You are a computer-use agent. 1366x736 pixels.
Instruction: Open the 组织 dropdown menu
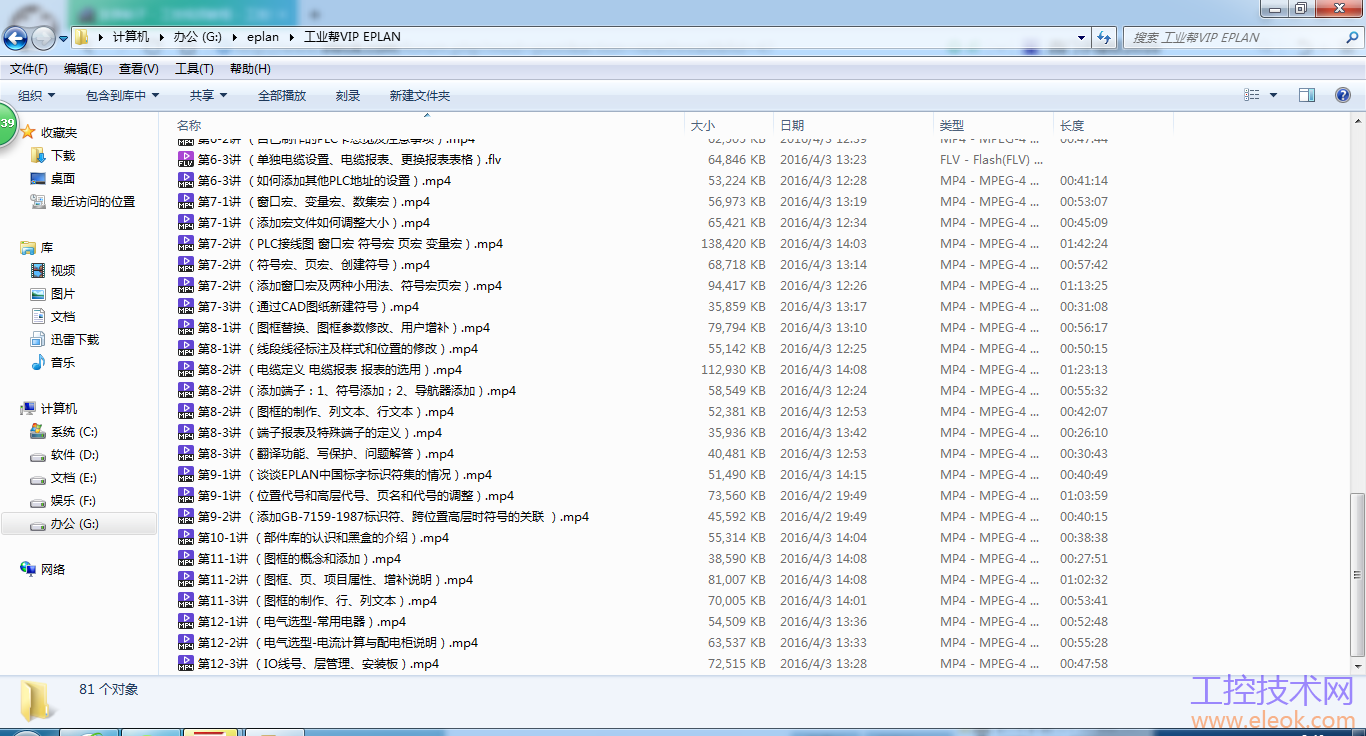click(x=36, y=95)
